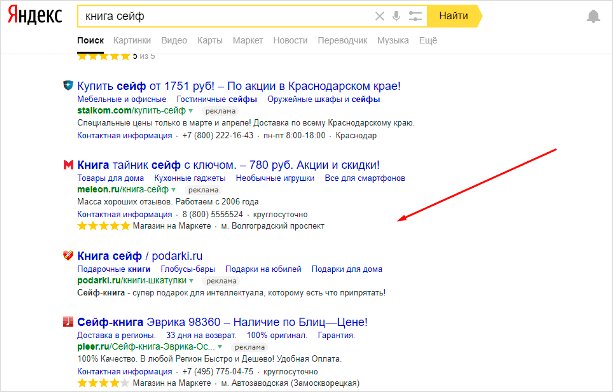613x392 pixels.
Task: Open Гостиничные сейфы sitelink
Action: 217,99
